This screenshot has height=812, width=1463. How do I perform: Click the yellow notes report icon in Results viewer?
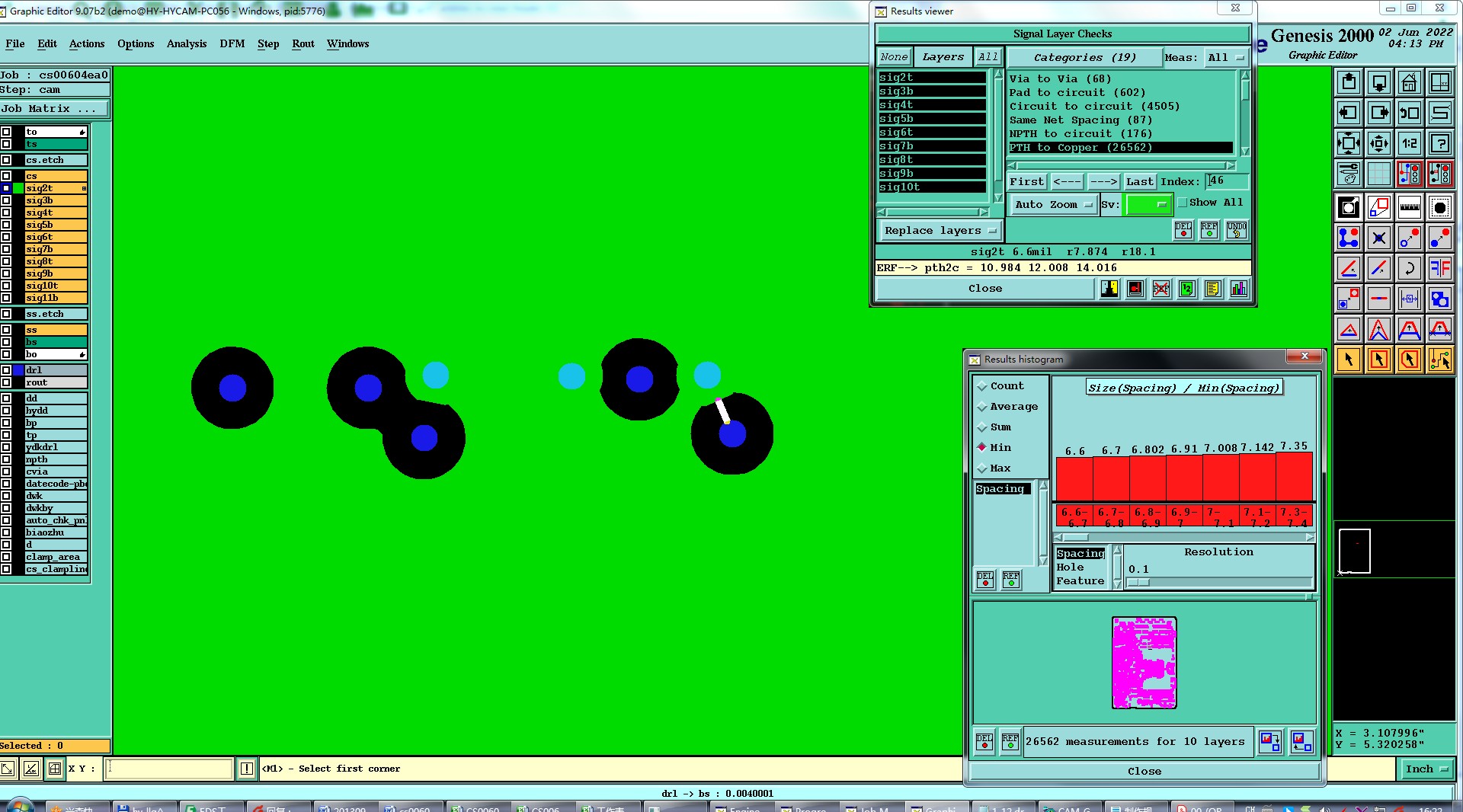pyautogui.click(x=1213, y=289)
